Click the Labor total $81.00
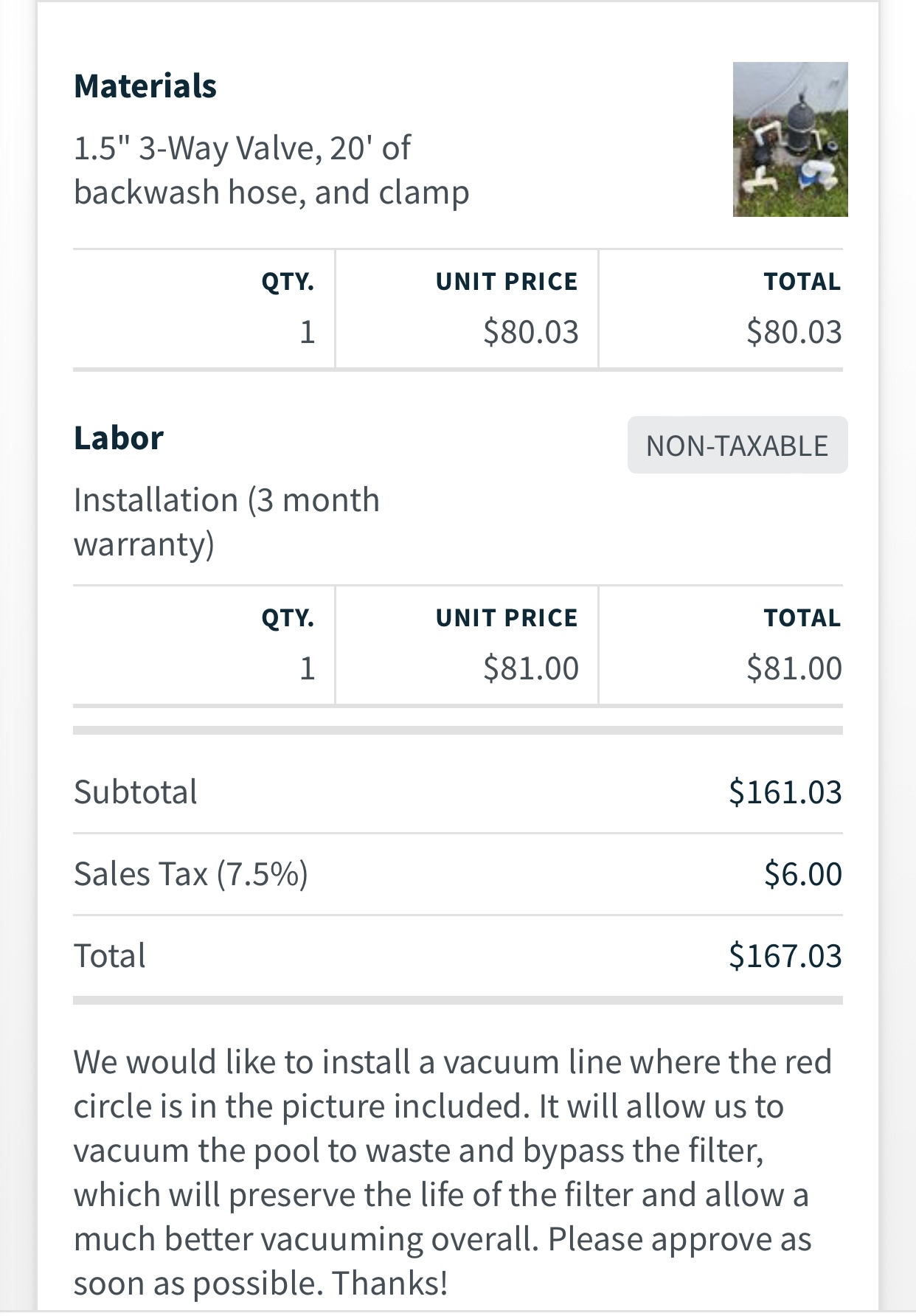Screen dimensions: 916x1316 pyautogui.click(x=794, y=668)
